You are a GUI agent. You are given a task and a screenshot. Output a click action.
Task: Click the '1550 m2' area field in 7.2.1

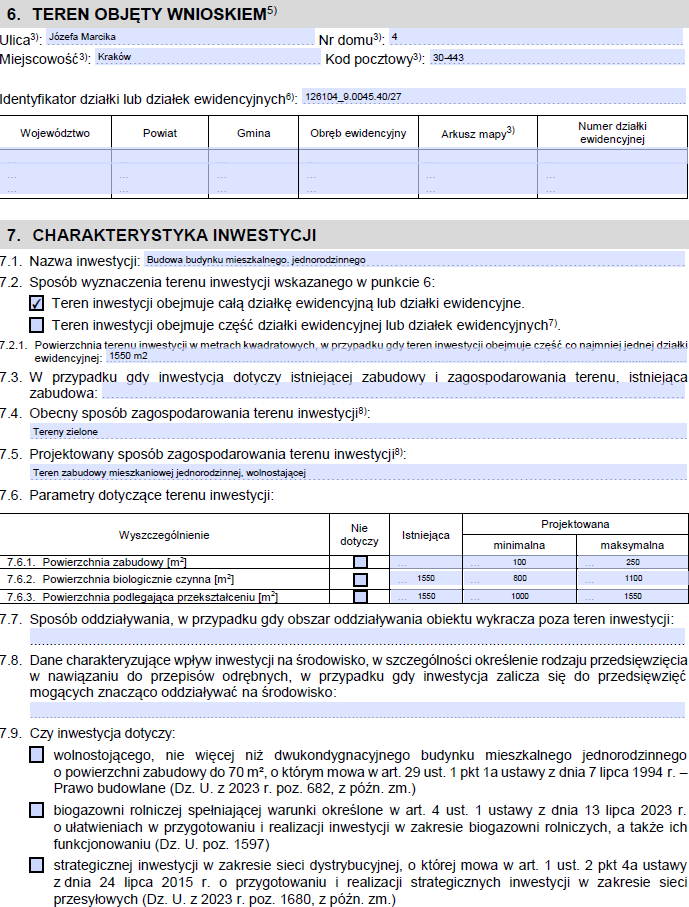[x=395, y=355]
